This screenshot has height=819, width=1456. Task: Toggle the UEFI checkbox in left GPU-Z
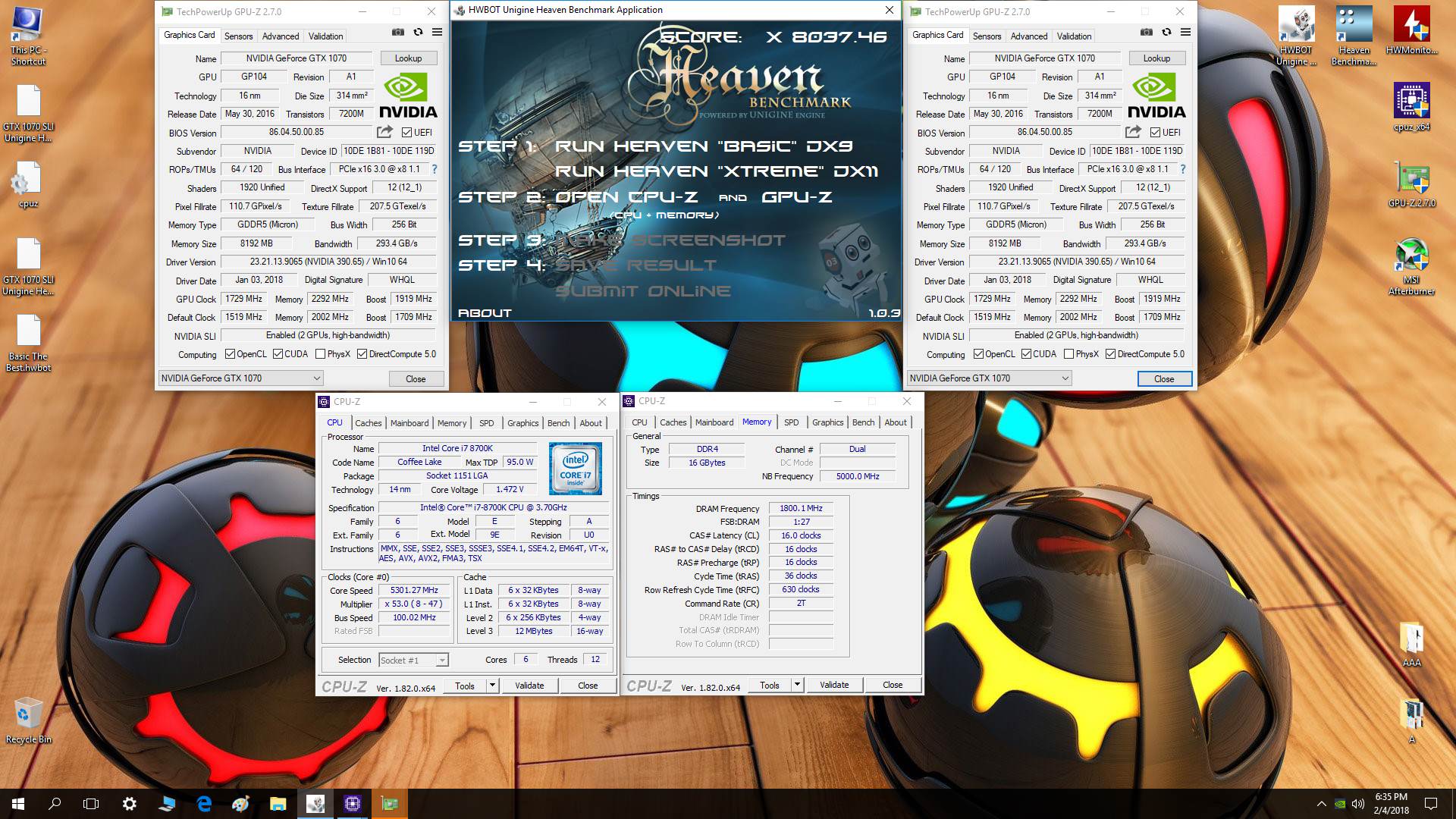pyautogui.click(x=406, y=133)
